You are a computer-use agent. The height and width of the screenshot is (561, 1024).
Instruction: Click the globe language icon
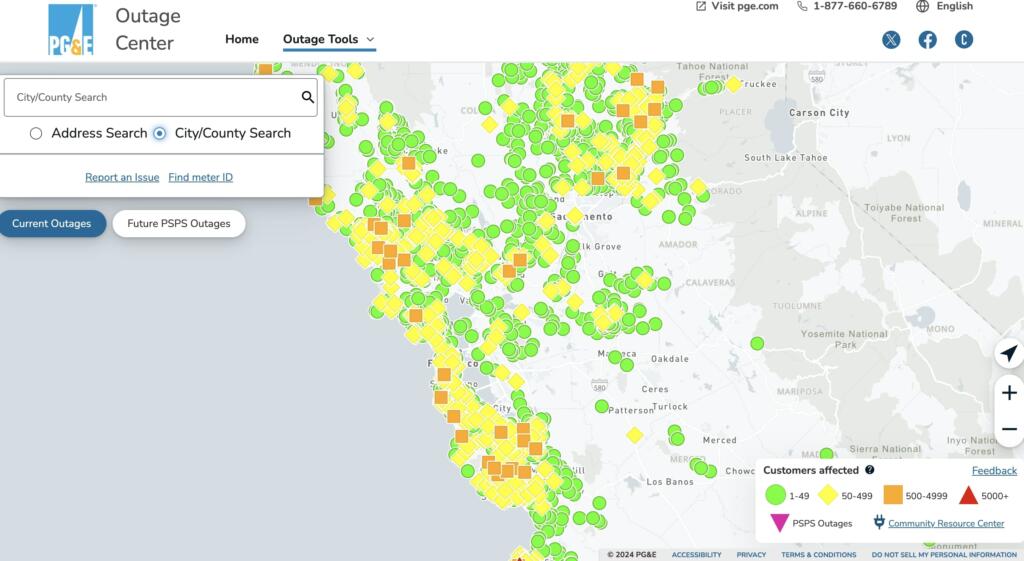click(922, 6)
